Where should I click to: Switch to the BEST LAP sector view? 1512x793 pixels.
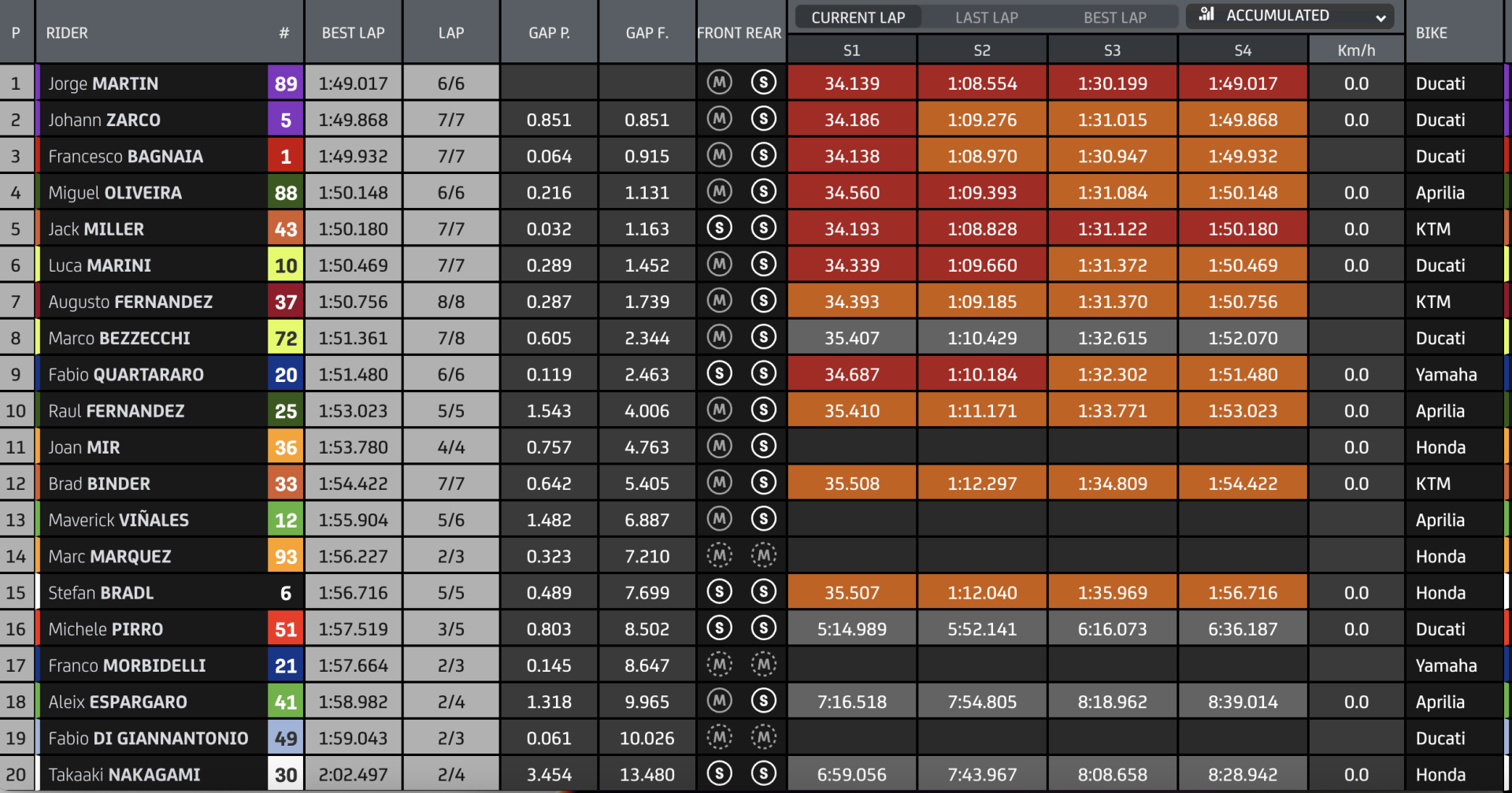1115,17
